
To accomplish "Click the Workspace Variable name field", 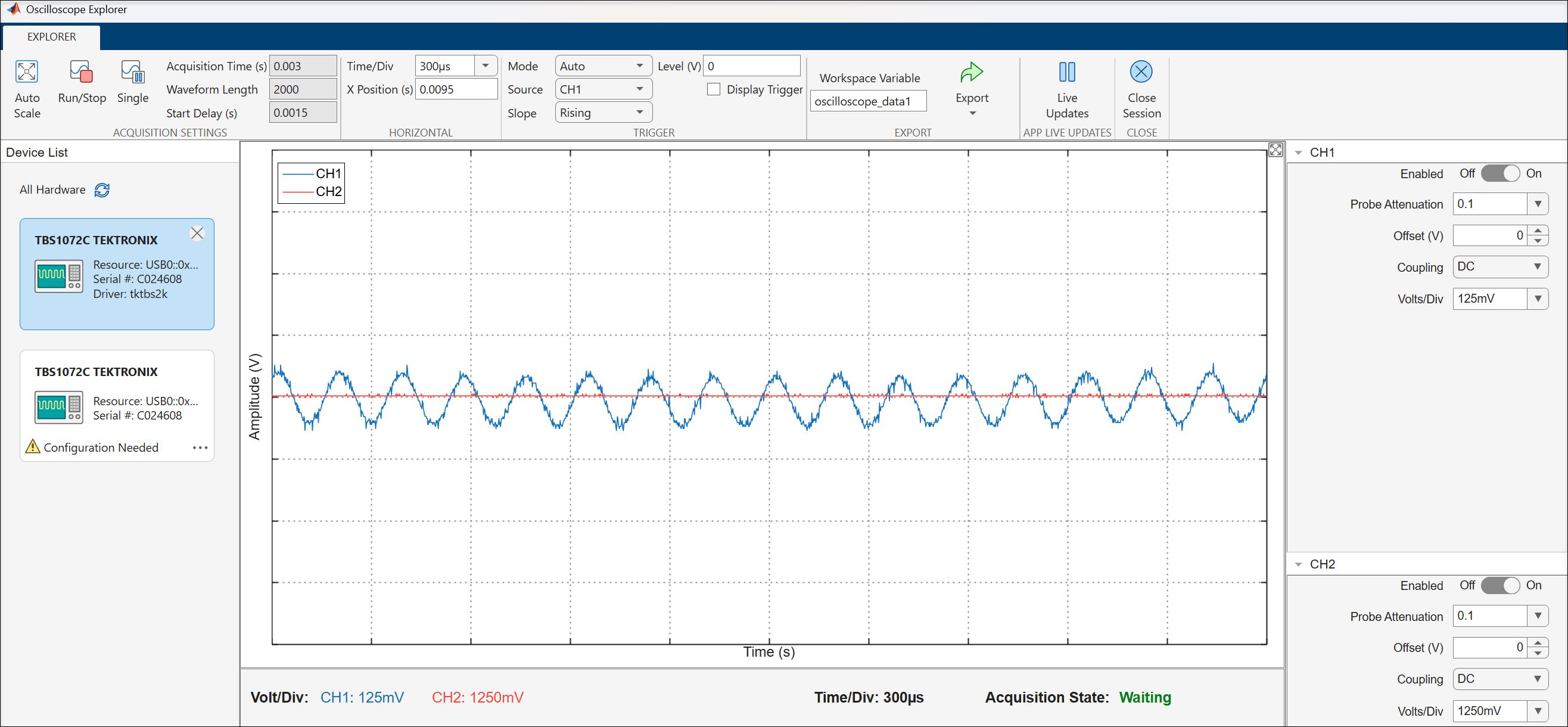I will (x=868, y=101).
